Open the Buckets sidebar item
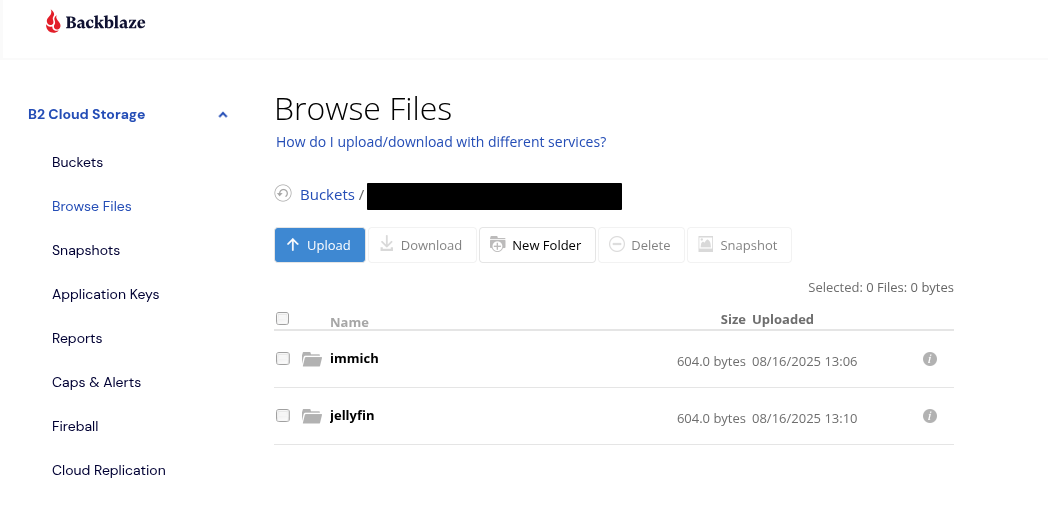The width and height of the screenshot is (1048, 508). coord(77,162)
